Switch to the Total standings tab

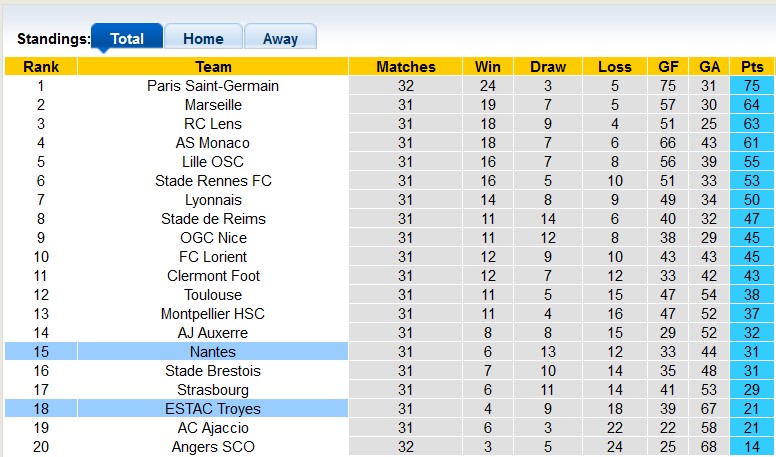[x=126, y=38]
